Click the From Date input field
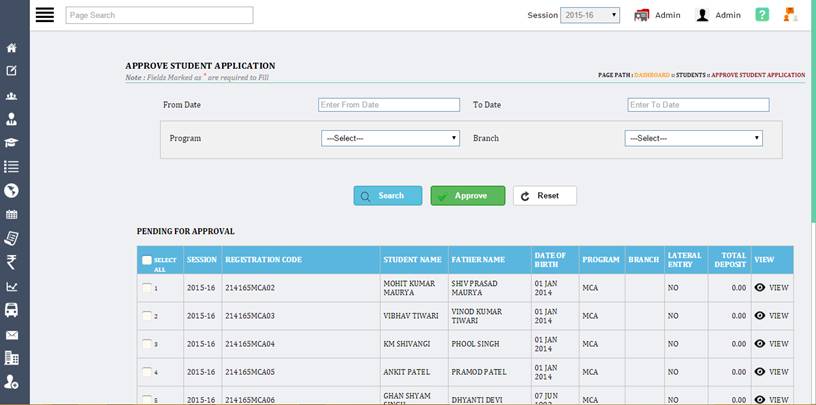The height and width of the screenshot is (405, 816). tap(375, 105)
